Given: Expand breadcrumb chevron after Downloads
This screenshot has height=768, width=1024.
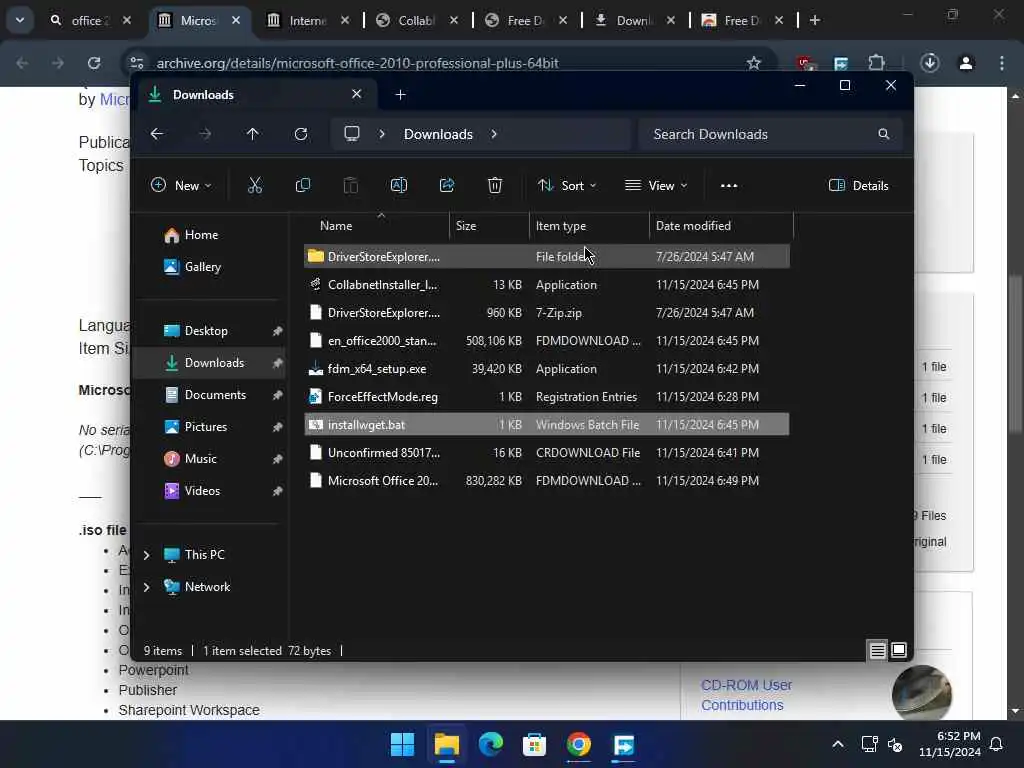Looking at the screenshot, I should point(494,134).
